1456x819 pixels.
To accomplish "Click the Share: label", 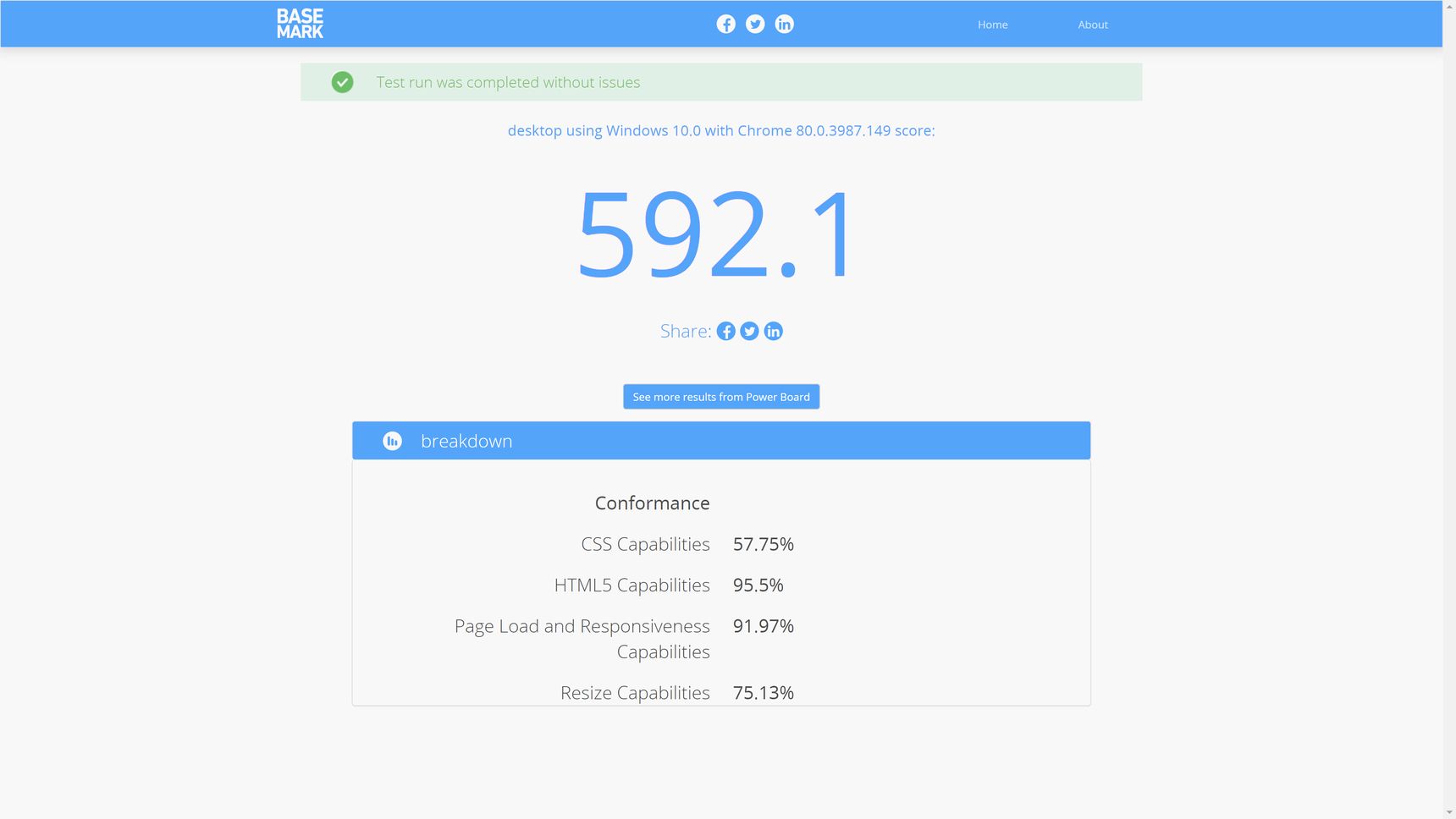I will coord(686,331).
